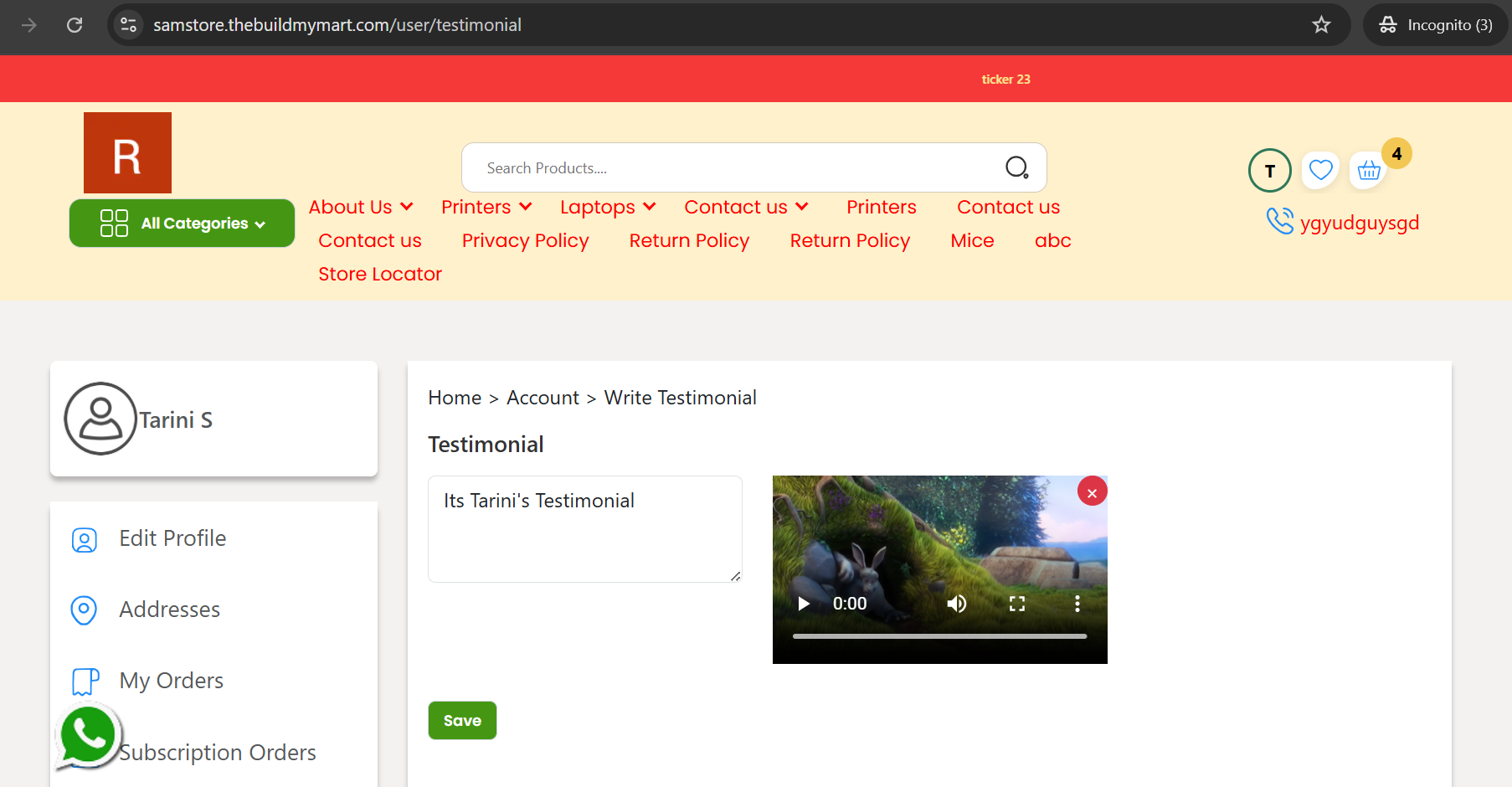Expand the Laptops dropdown menu
This screenshot has height=787, width=1512.
[x=608, y=207]
